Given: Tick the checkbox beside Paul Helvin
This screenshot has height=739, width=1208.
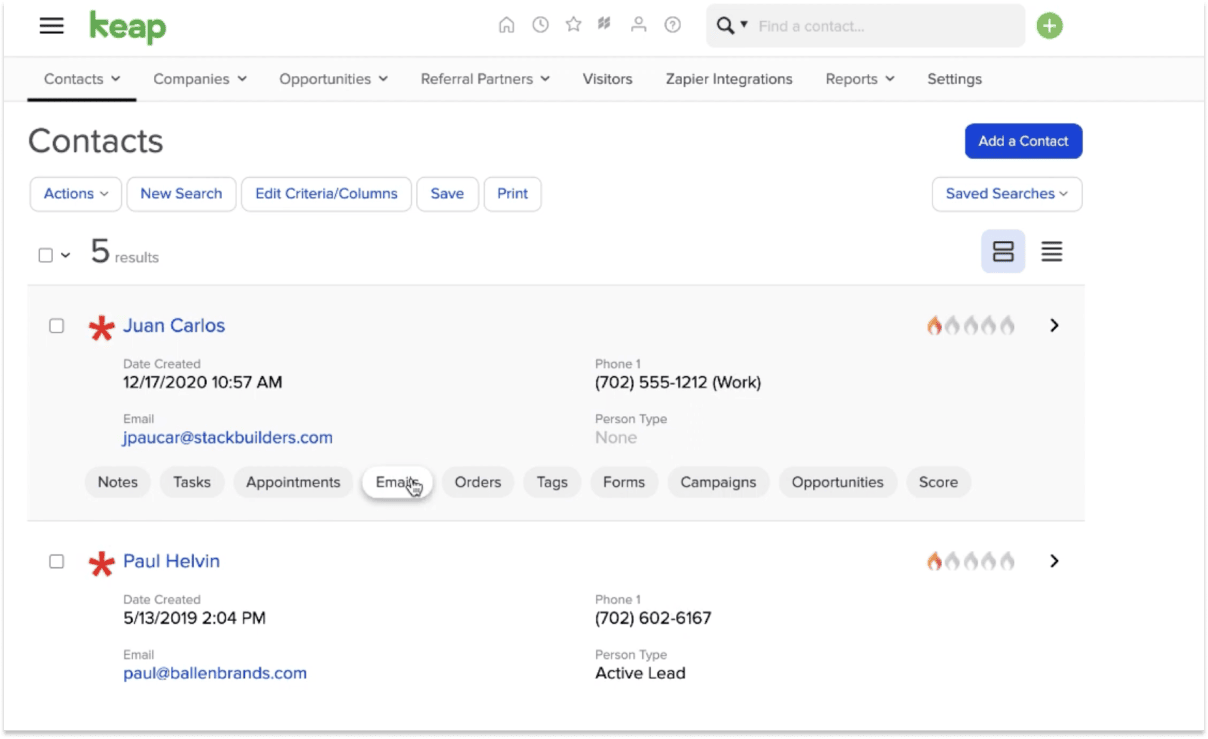Looking at the screenshot, I should click(x=55, y=561).
